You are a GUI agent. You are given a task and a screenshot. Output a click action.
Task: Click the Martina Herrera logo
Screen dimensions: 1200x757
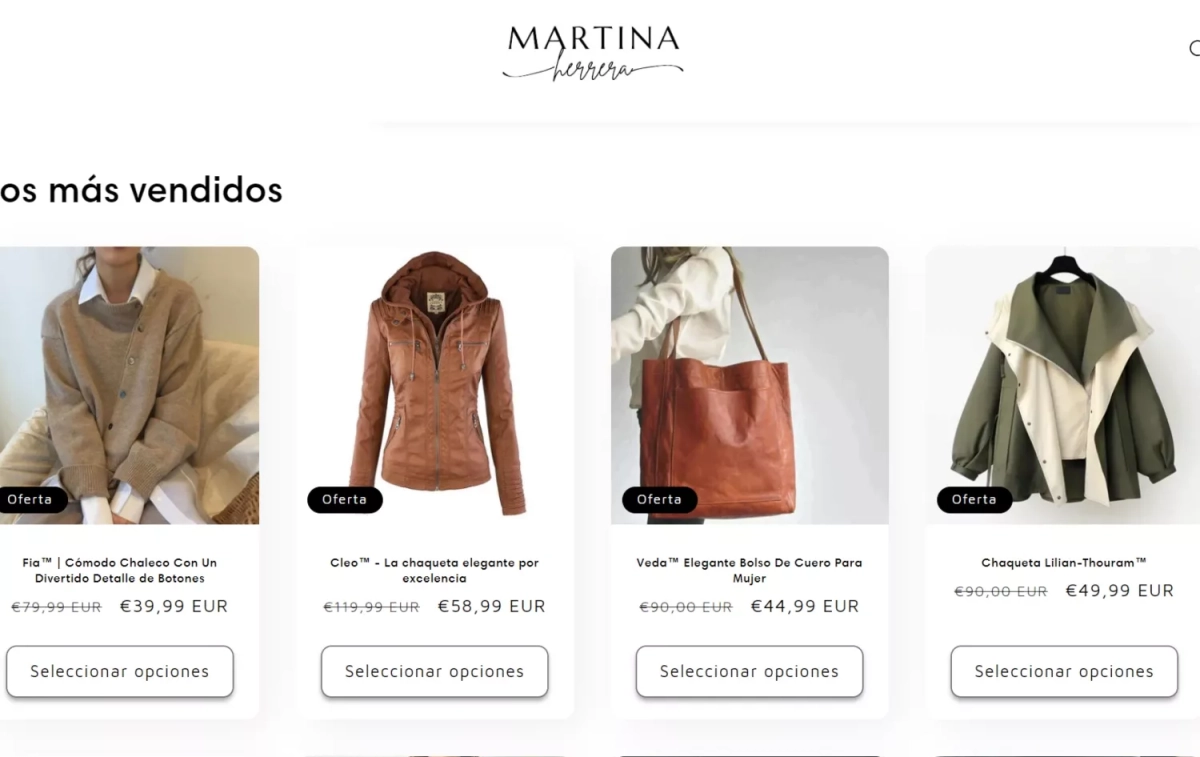coord(593,53)
